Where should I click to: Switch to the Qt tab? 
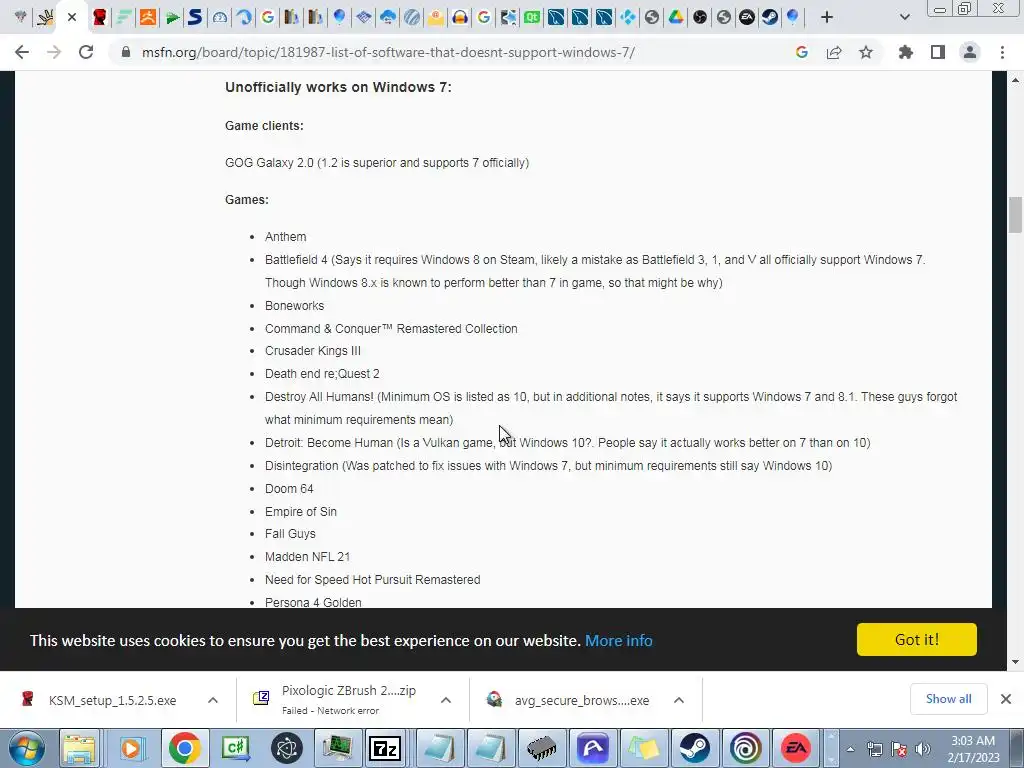click(532, 17)
